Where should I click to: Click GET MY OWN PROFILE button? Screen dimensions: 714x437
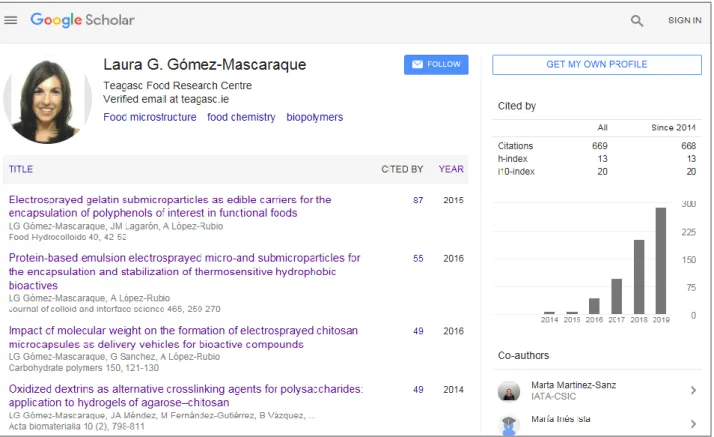pos(597,65)
